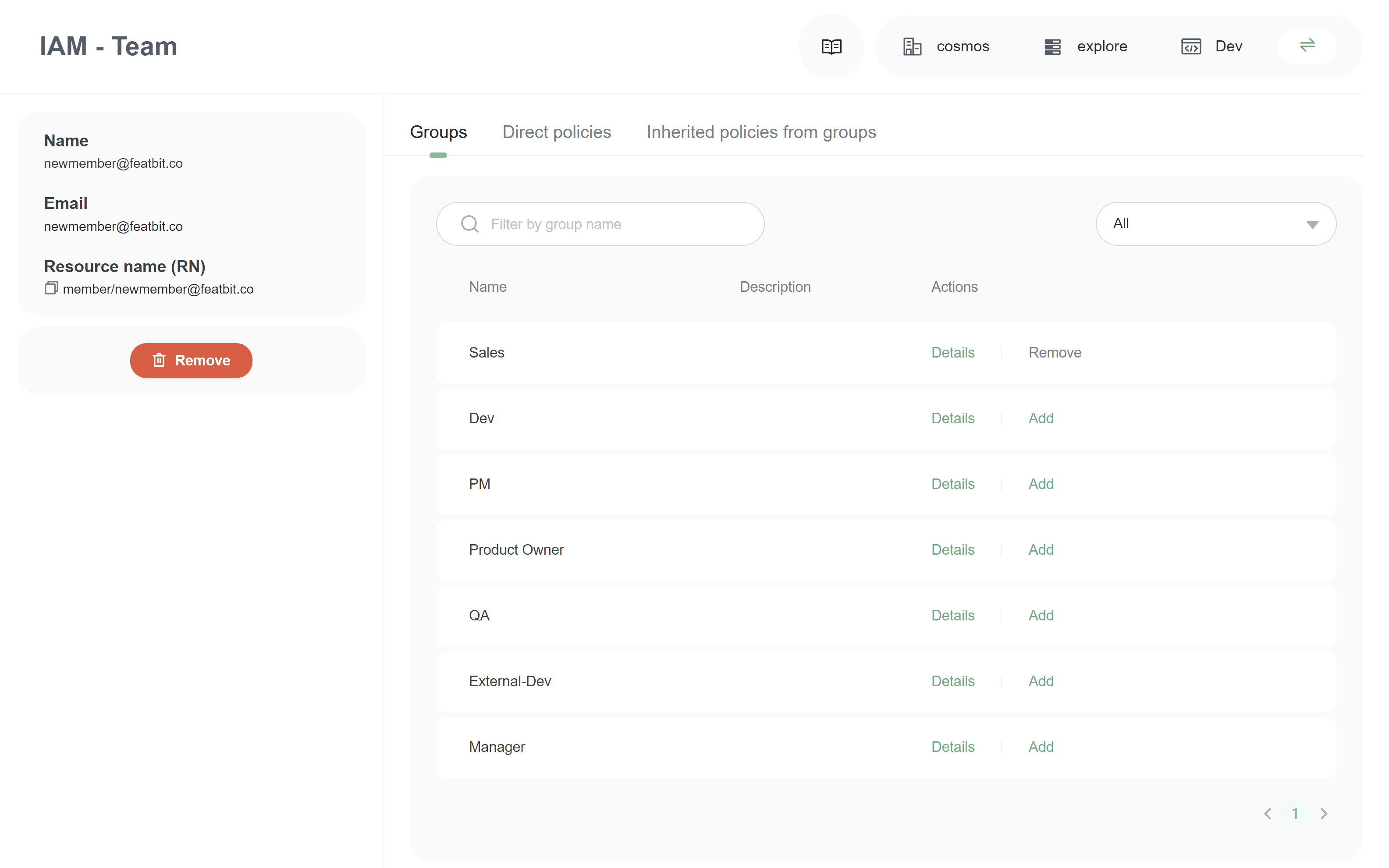Click the Dev environment code icon

click(x=1190, y=46)
